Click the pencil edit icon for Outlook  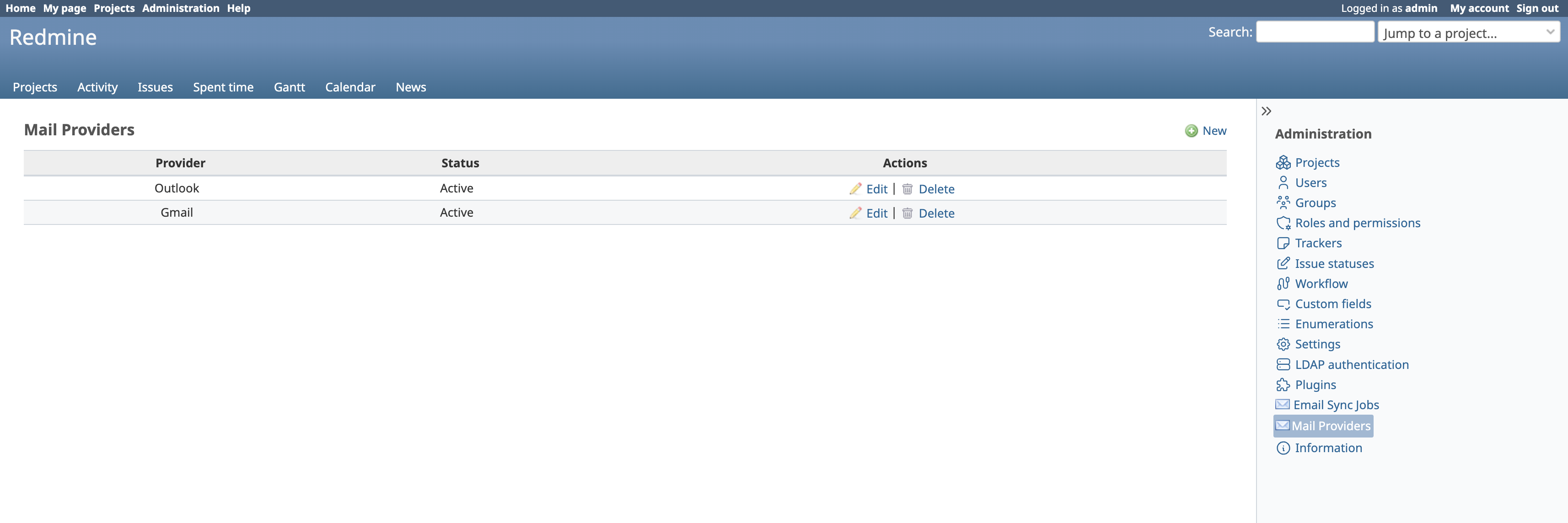(855, 188)
